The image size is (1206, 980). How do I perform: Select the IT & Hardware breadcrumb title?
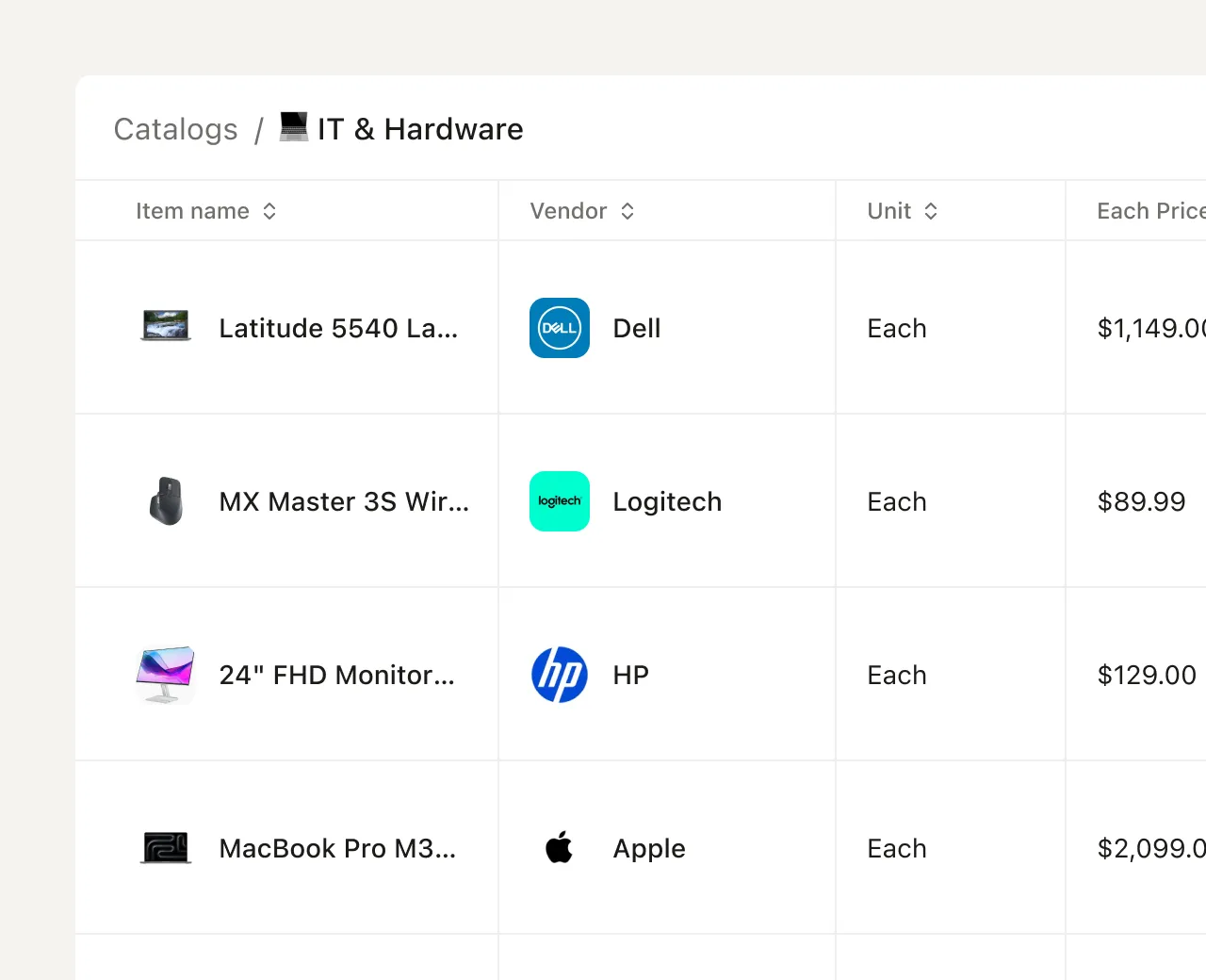[x=420, y=129]
